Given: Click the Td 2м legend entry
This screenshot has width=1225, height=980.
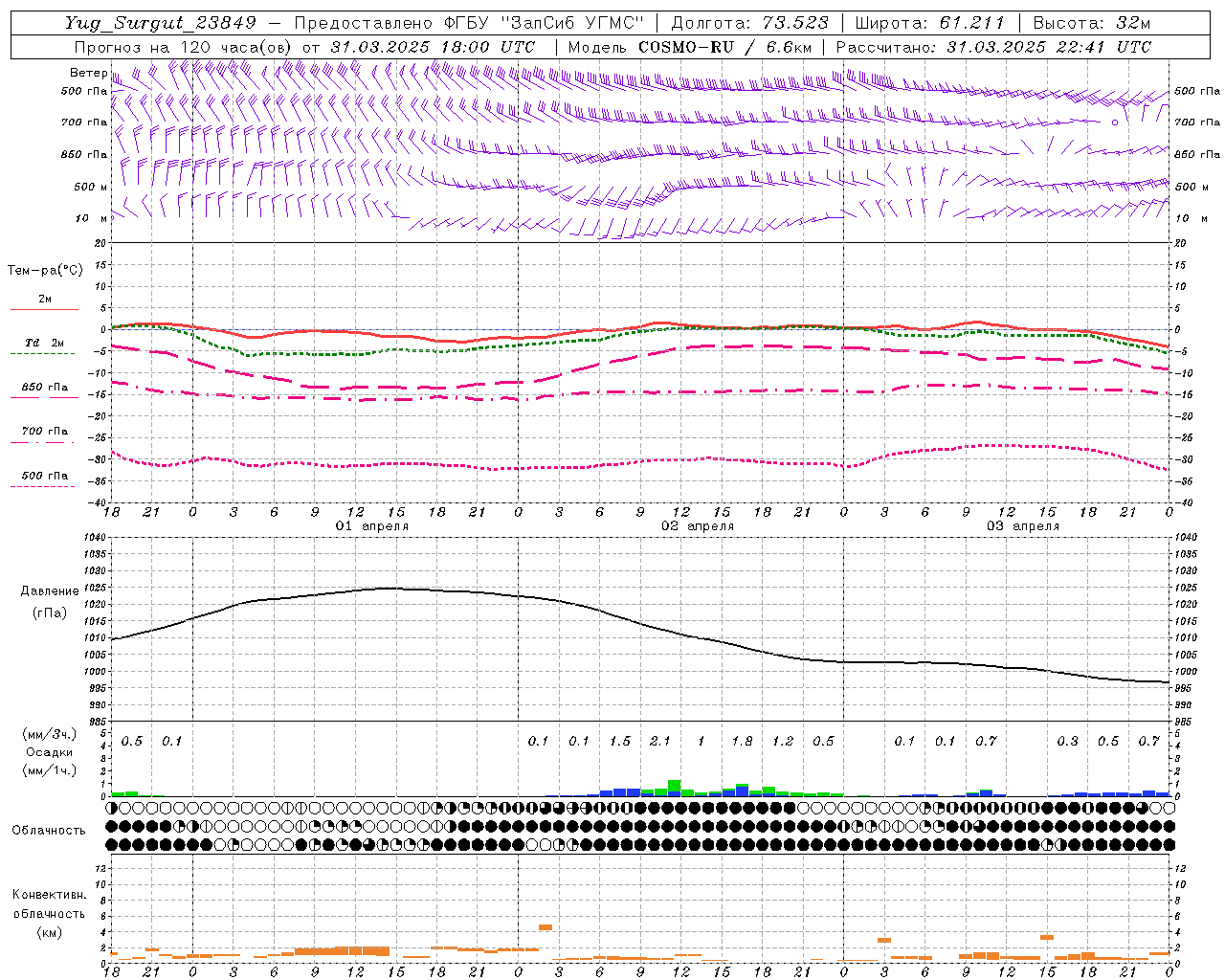Looking at the screenshot, I should pyautogui.click(x=44, y=346).
